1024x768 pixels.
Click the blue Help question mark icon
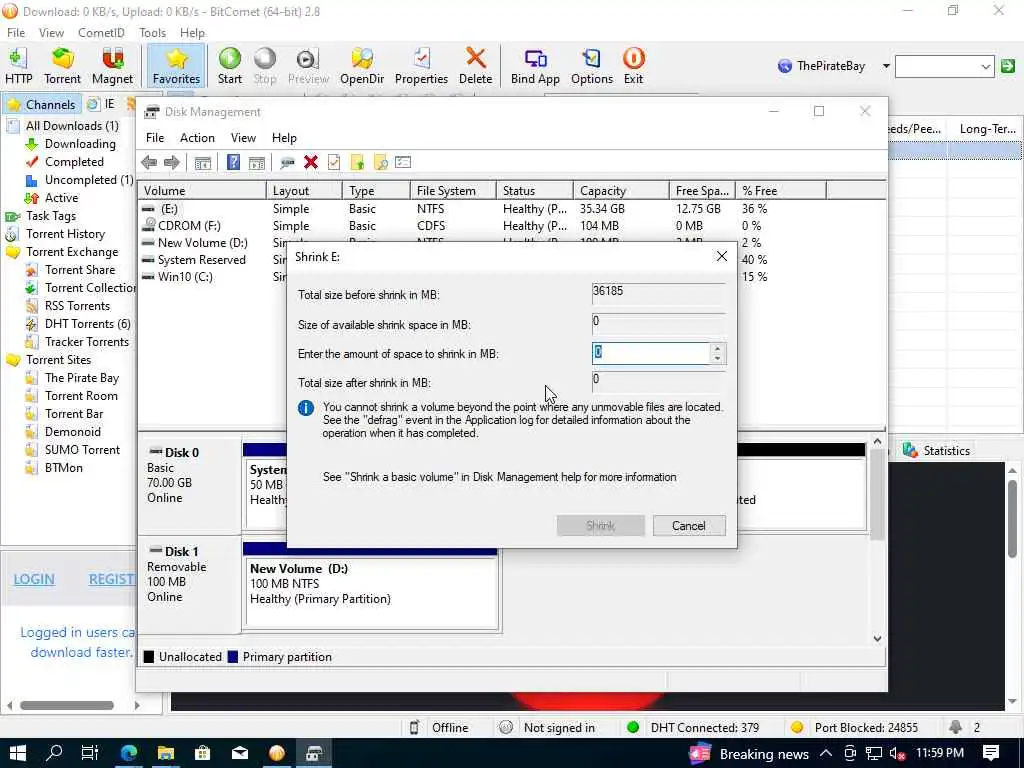[233, 163]
